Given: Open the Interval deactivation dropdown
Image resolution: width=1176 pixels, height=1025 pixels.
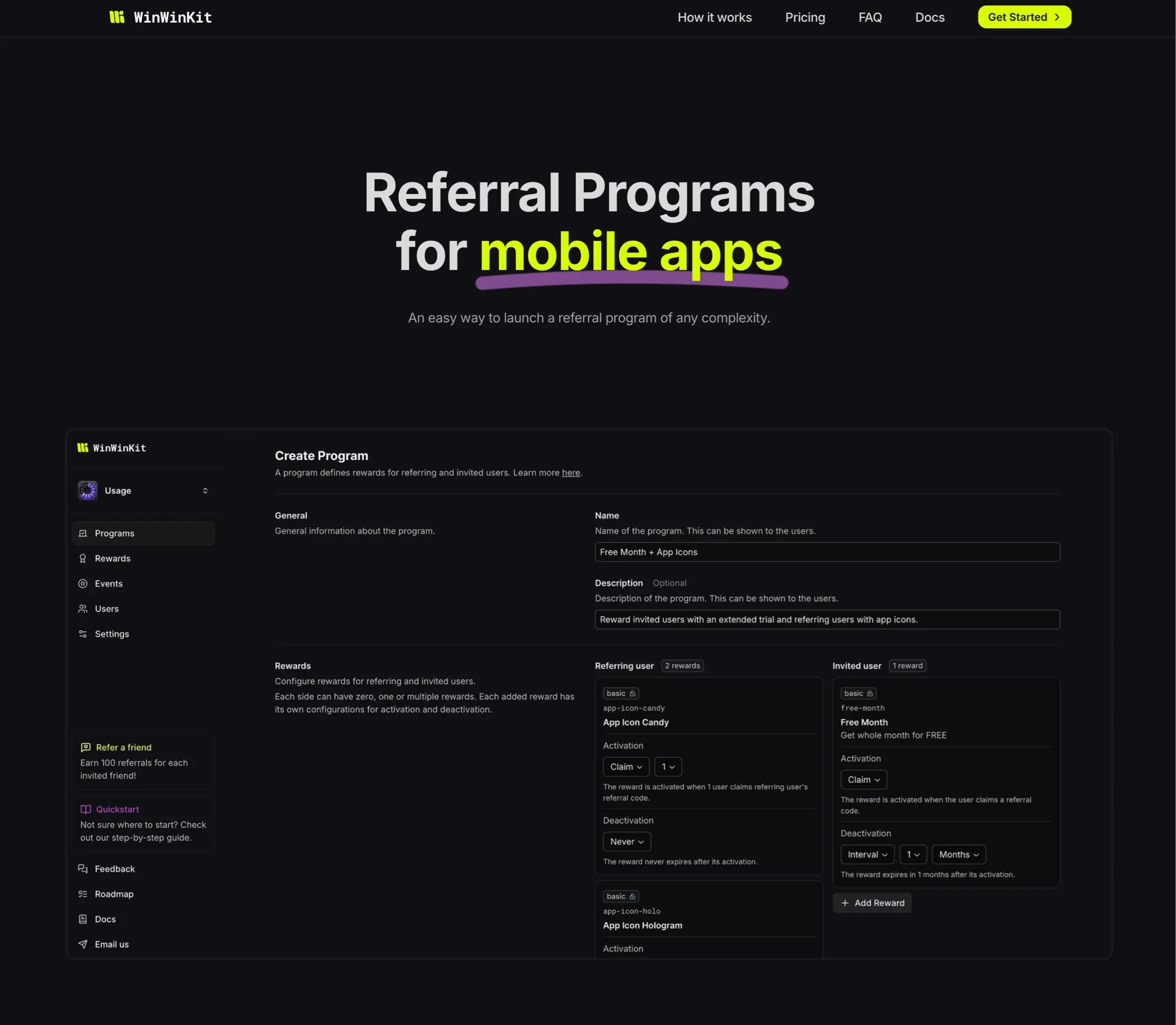Looking at the screenshot, I should point(866,855).
